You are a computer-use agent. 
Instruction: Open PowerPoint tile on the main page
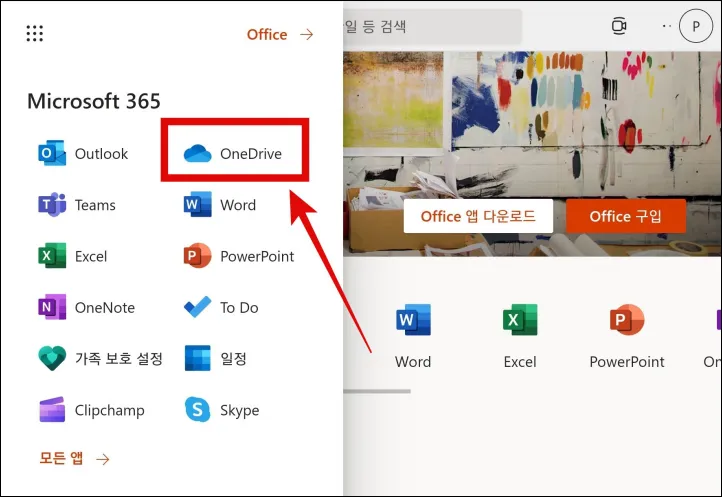pos(627,336)
